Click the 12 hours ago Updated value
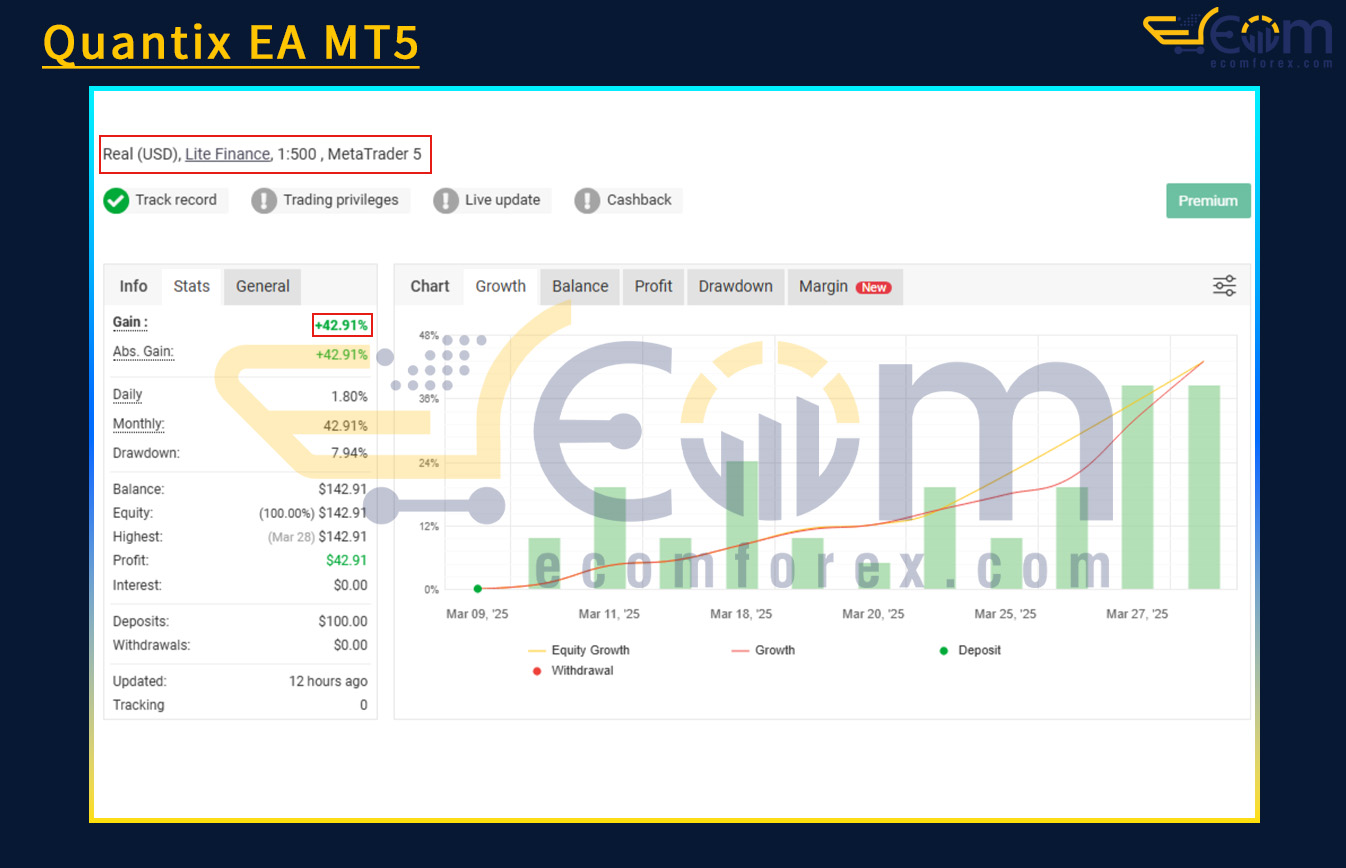 coord(328,681)
